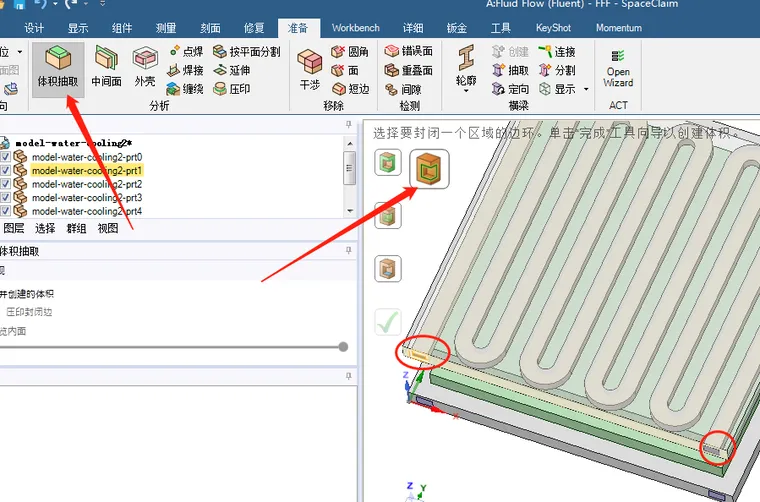This screenshot has width=760, height=502.
Task: Select the 短边 short edges tool
Action: (x=351, y=89)
